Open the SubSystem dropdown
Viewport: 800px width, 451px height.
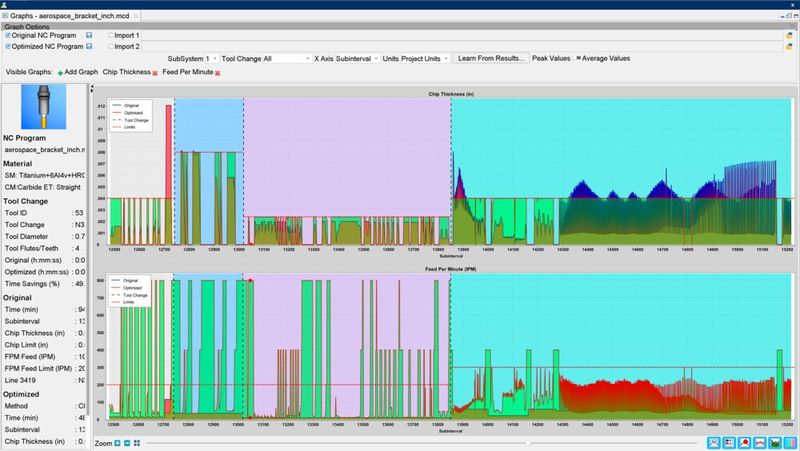pos(211,59)
